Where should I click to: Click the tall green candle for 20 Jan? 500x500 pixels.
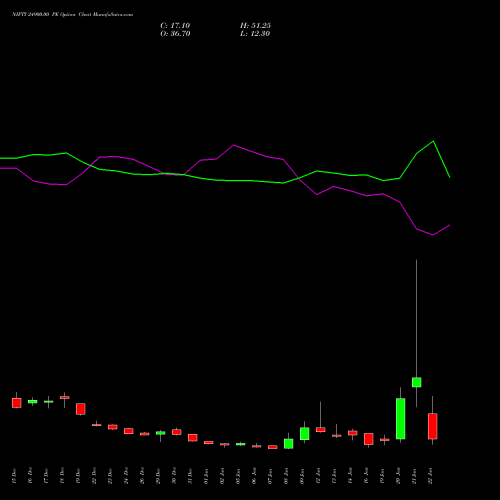pyautogui.click(x=401, y=418)
